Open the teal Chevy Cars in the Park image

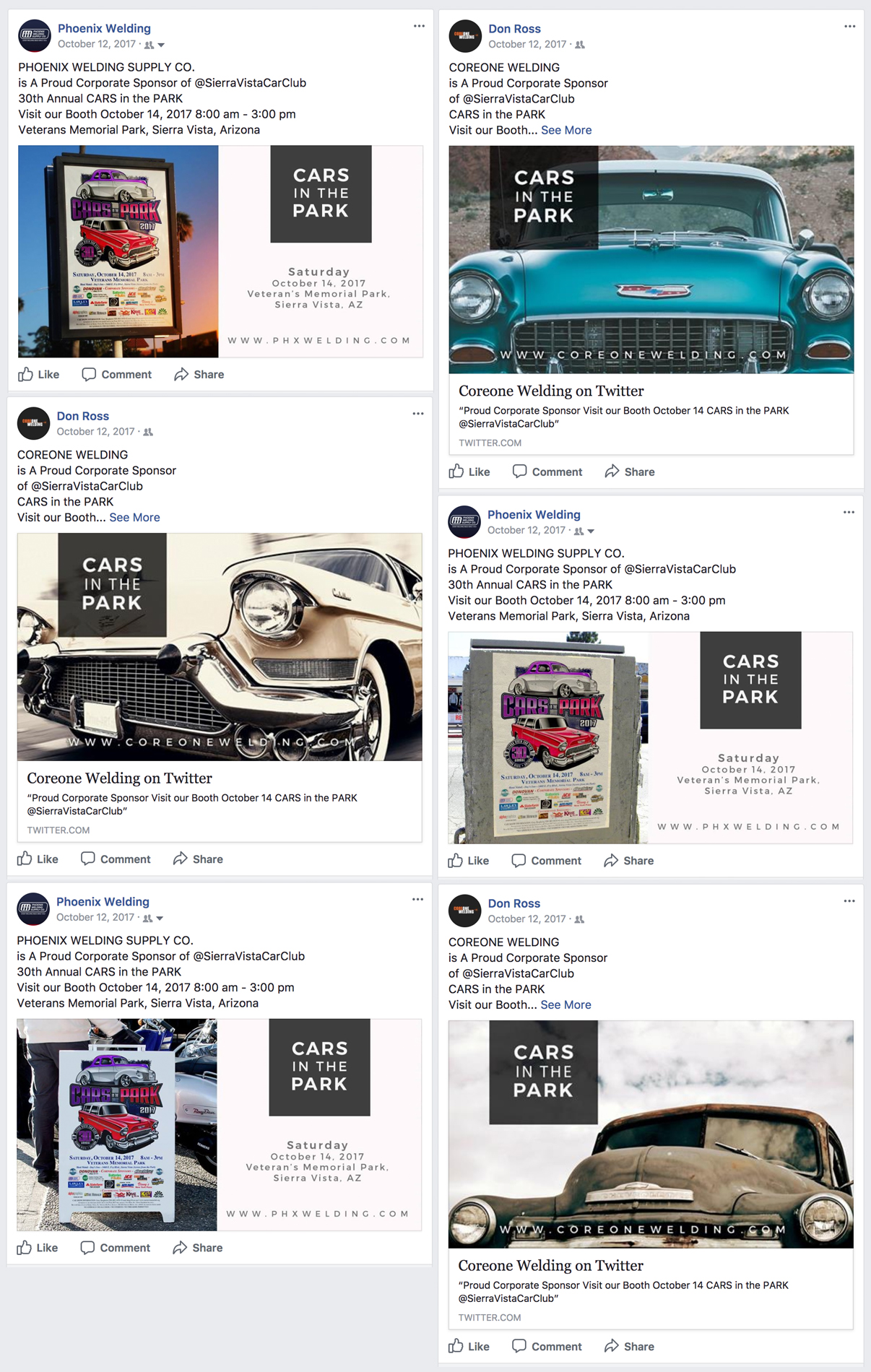point(651,260)
